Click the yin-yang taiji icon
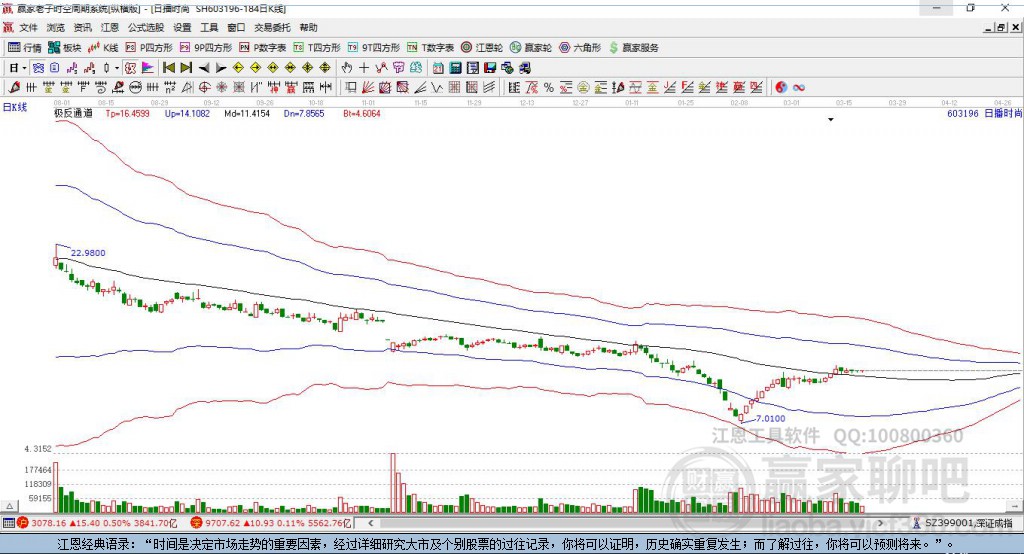Screen dimensions: 1024x554 click(781, 87)
